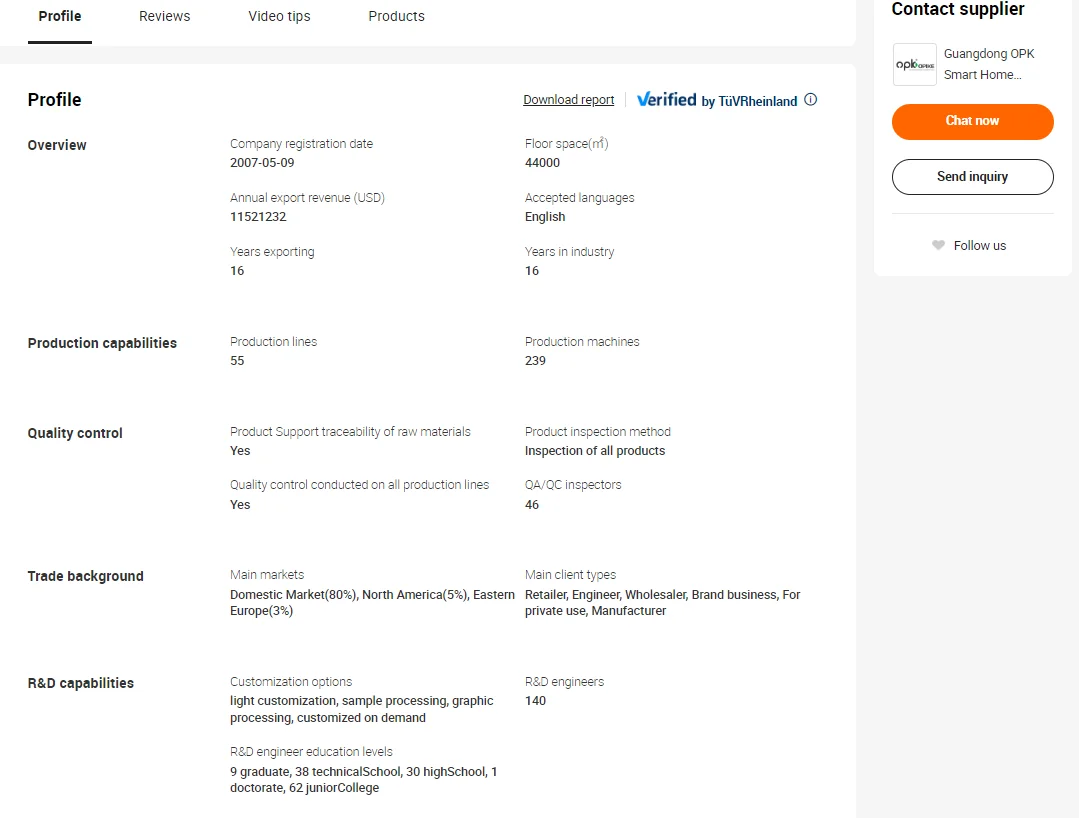Open the Guangdong OPK Smart Home supplier name
1079x818 pixels.
coord(989,64)
